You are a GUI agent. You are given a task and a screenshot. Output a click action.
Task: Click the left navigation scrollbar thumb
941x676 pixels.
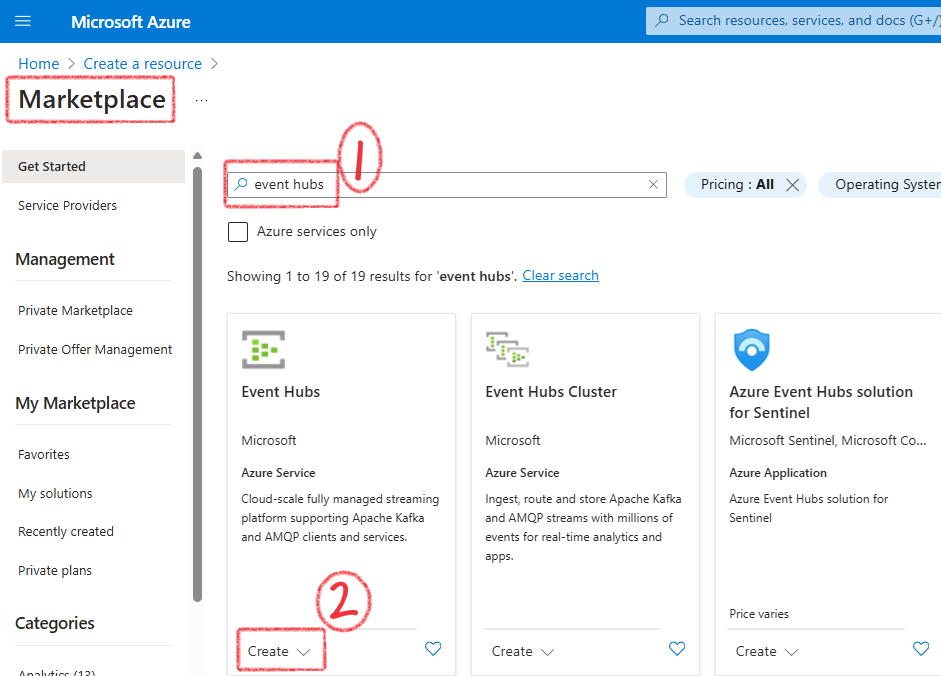(197, 384)
